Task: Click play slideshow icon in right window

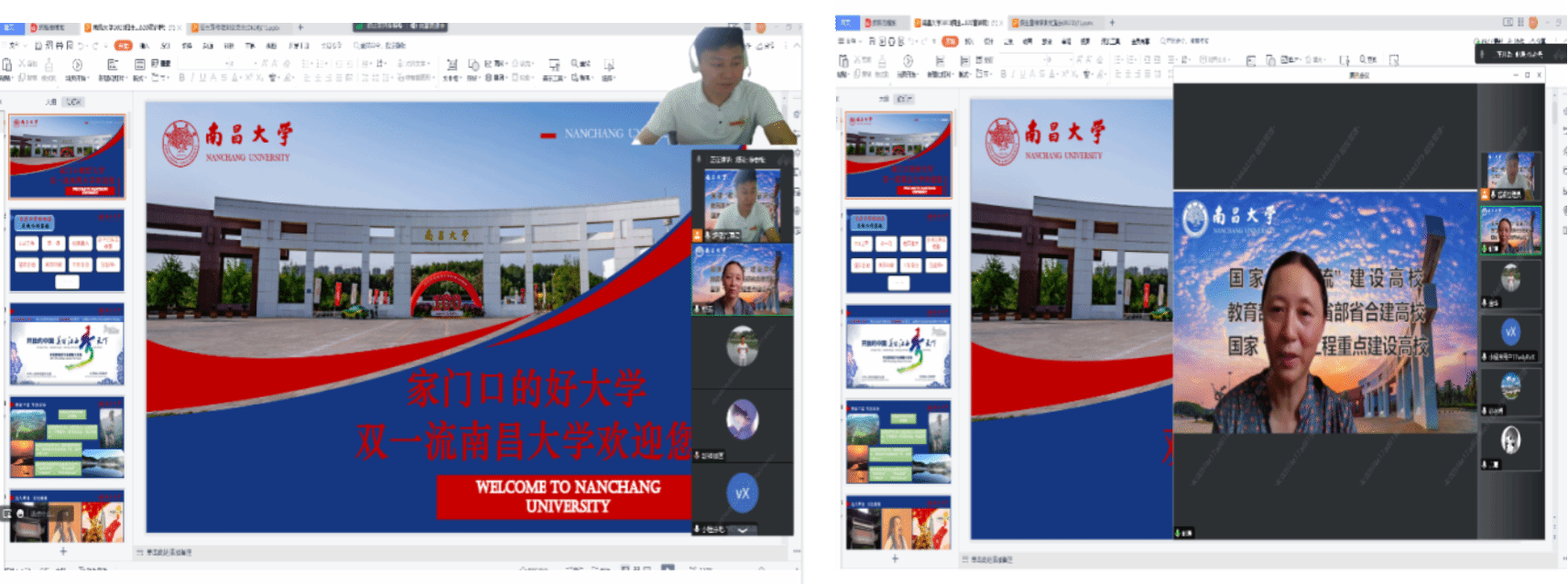Action: (908, 61)
